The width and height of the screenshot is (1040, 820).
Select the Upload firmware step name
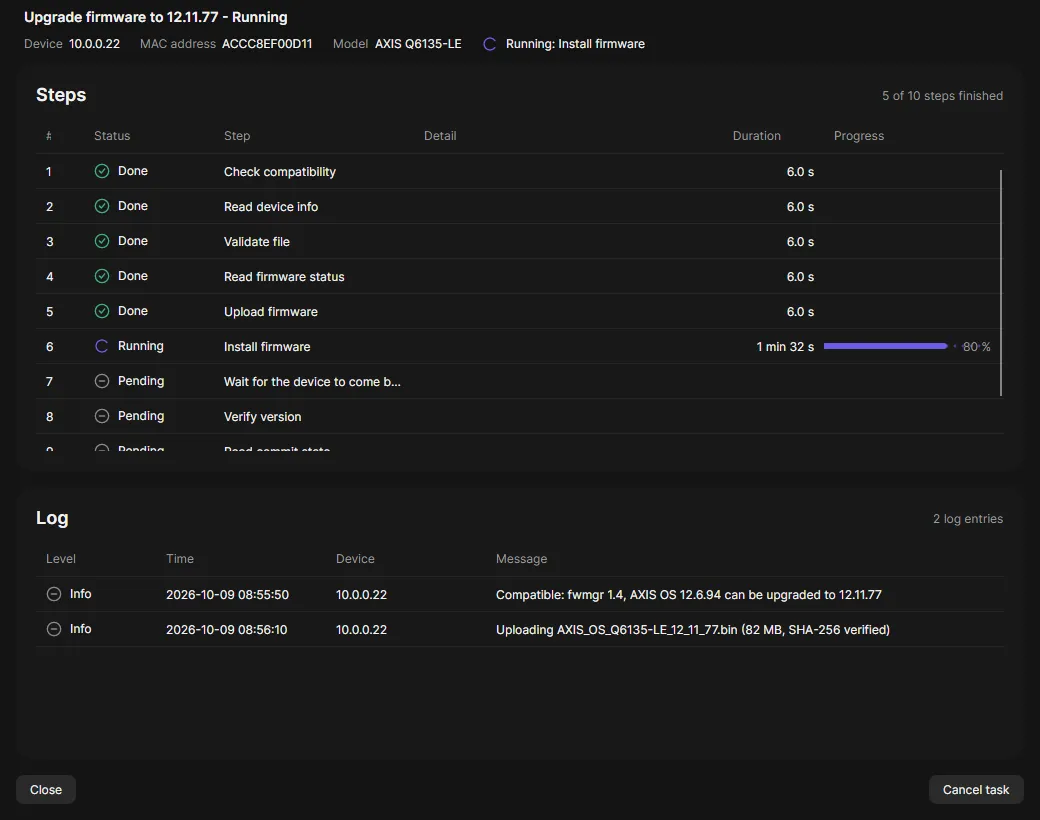pos(271,312)
